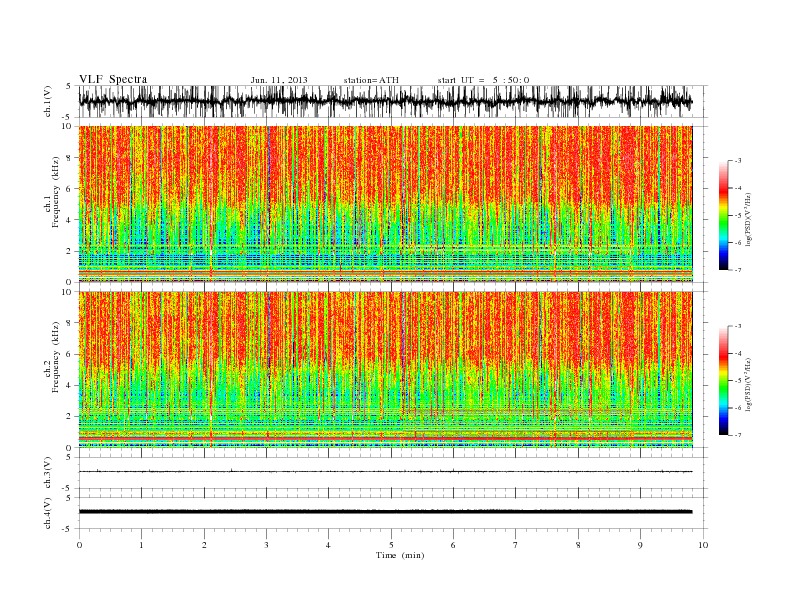Click the ch.2 'Frequency (kHz)' axis label

(56, 357)
